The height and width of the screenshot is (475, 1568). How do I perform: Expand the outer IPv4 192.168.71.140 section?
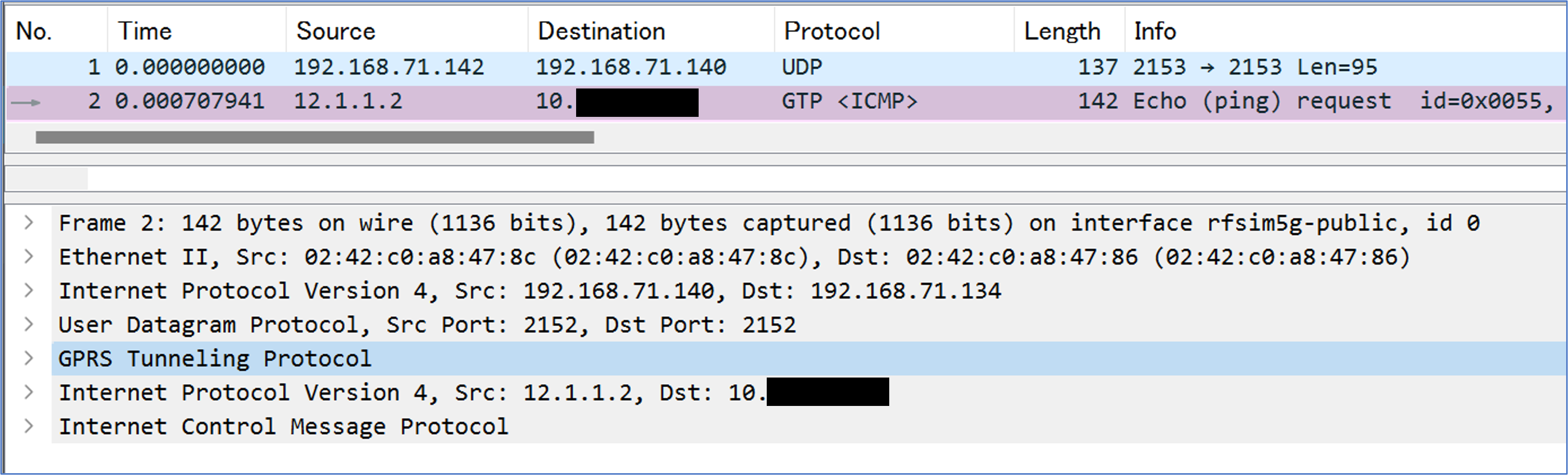28,290
